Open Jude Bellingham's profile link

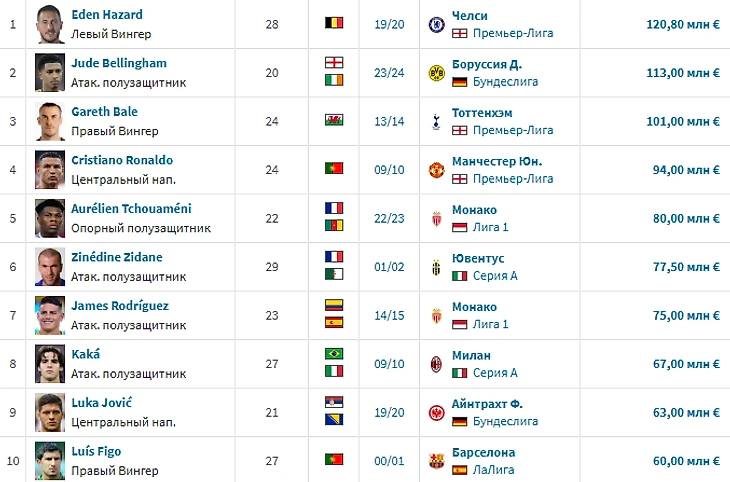coord(119,63)
